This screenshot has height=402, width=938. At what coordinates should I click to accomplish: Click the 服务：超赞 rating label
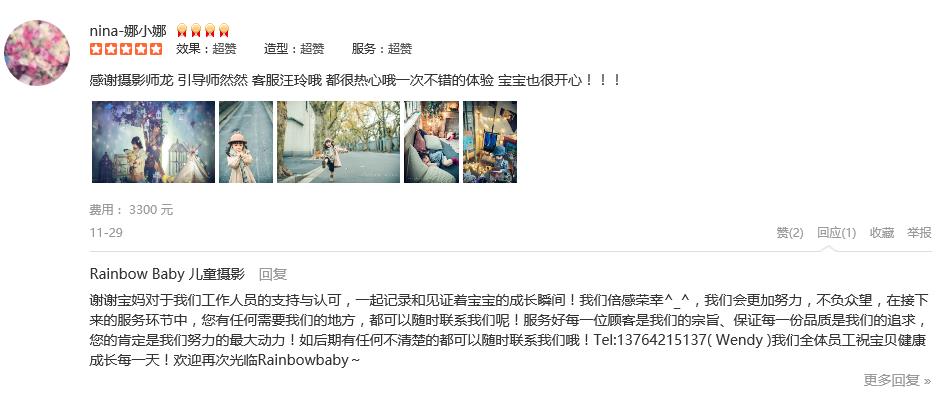[382, 49]
